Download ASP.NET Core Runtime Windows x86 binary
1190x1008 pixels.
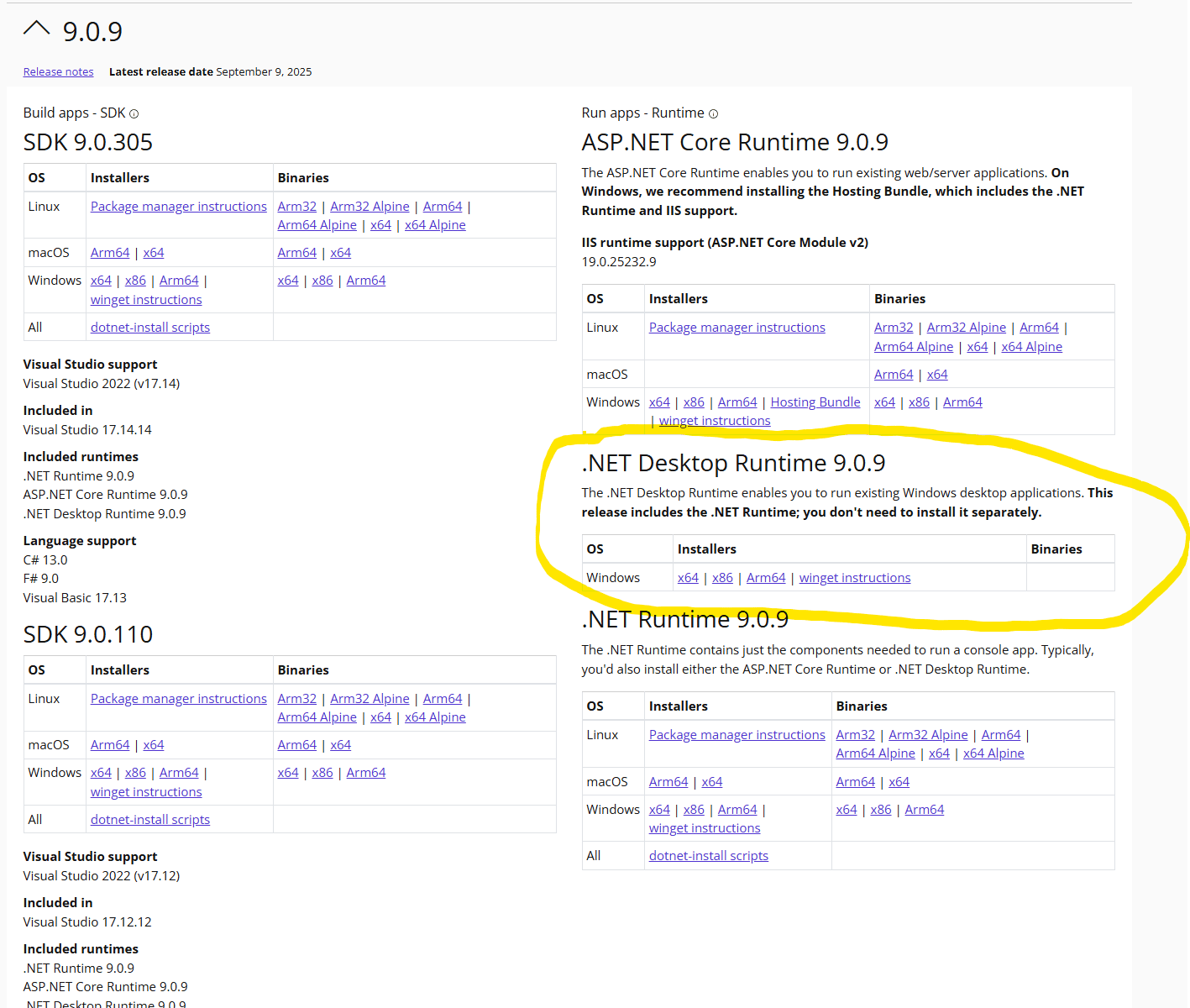919,402
